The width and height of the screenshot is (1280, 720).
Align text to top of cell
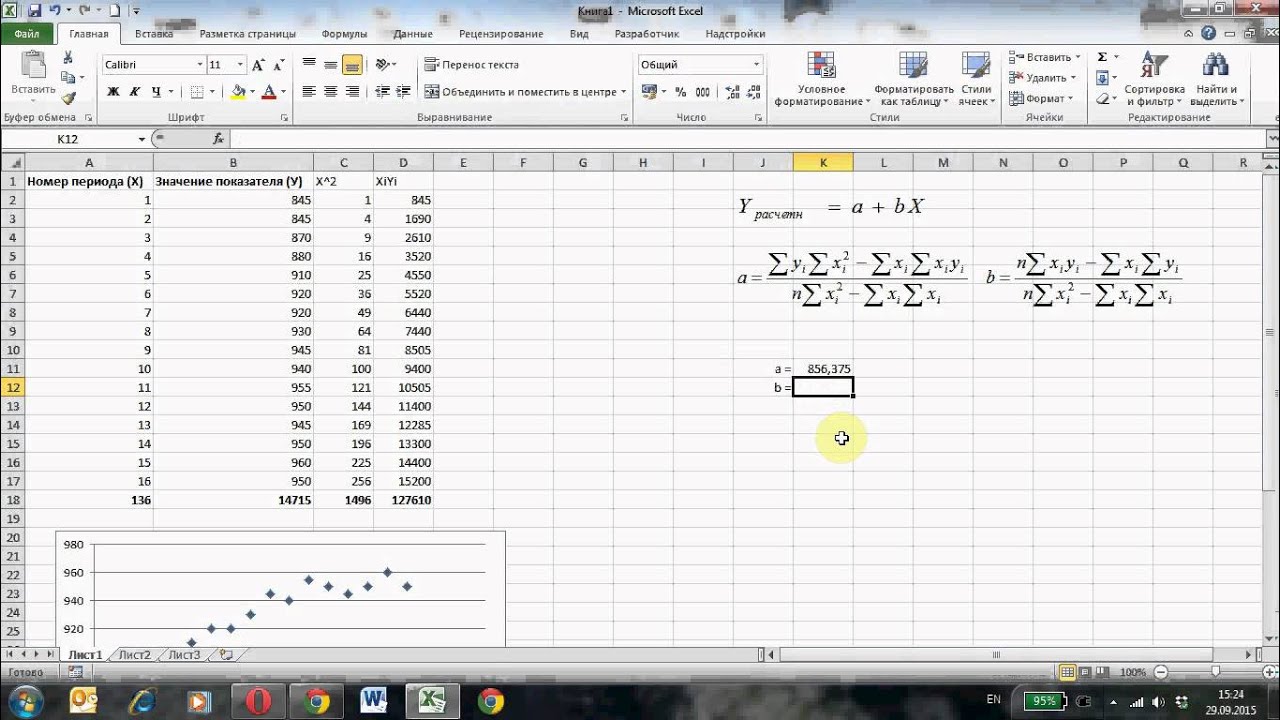coord(309,65)
